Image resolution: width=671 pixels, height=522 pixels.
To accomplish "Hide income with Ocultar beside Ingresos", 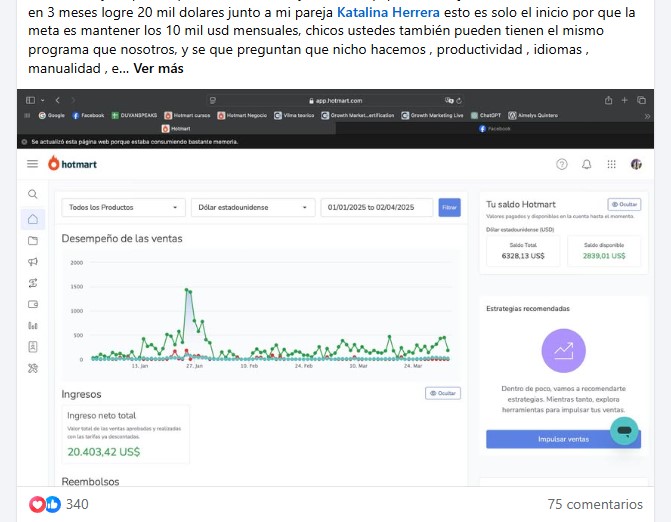I will pos(443,393).
